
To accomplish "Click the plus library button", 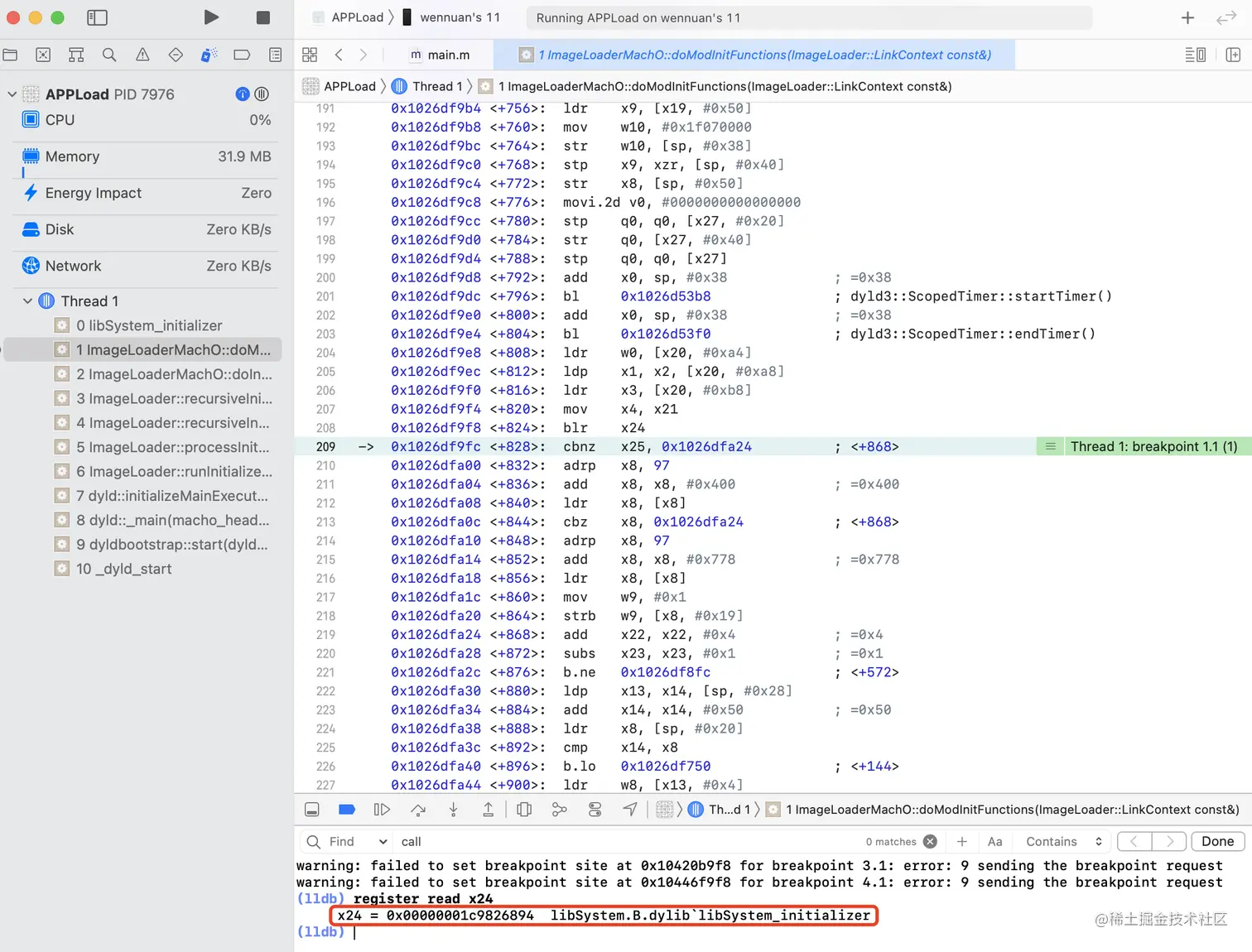I will click(x=1187, y=17).
